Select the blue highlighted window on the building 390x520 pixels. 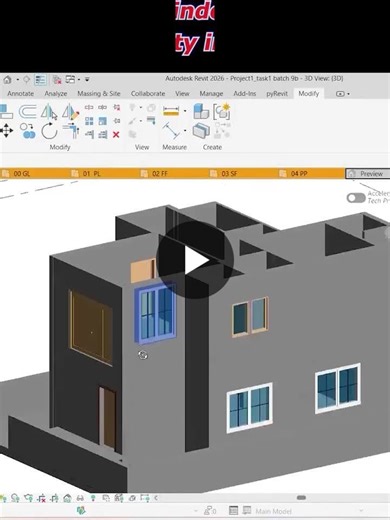coord(155,313)
